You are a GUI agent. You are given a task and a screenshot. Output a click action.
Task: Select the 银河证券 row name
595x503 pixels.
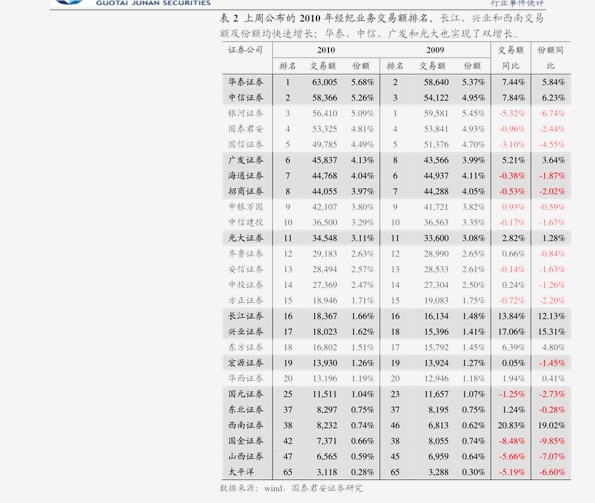246,113
